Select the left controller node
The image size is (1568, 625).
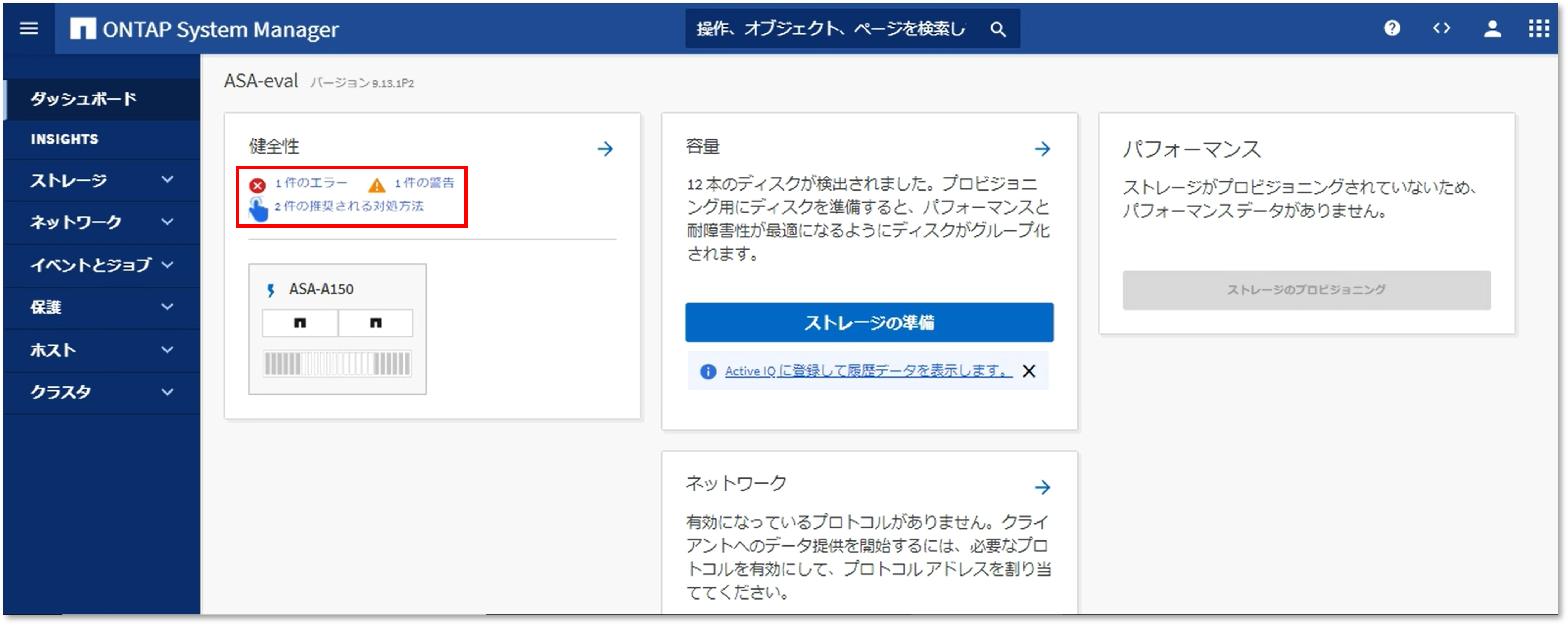point(300,323)
